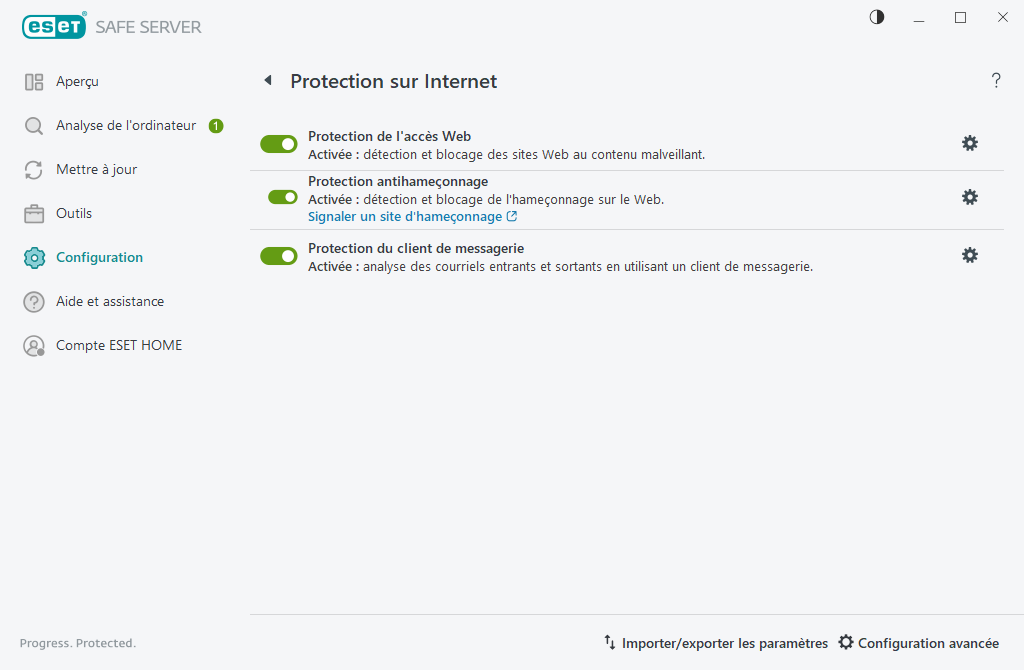Open the Aperçu dashboard icon

pos(33,81)
